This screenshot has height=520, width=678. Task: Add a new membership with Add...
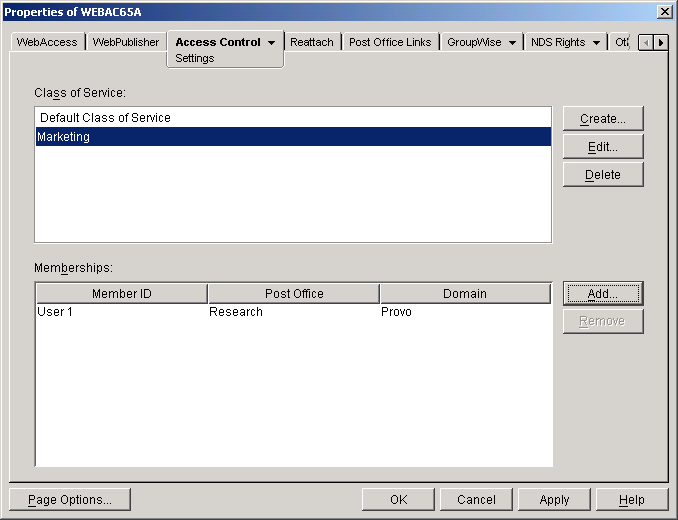tap(603, 294)
